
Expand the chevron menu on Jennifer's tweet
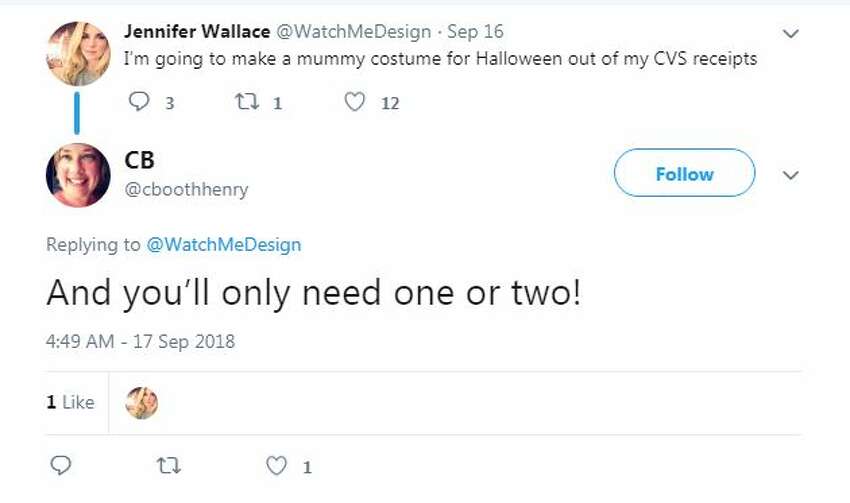[x=791, y=34]
